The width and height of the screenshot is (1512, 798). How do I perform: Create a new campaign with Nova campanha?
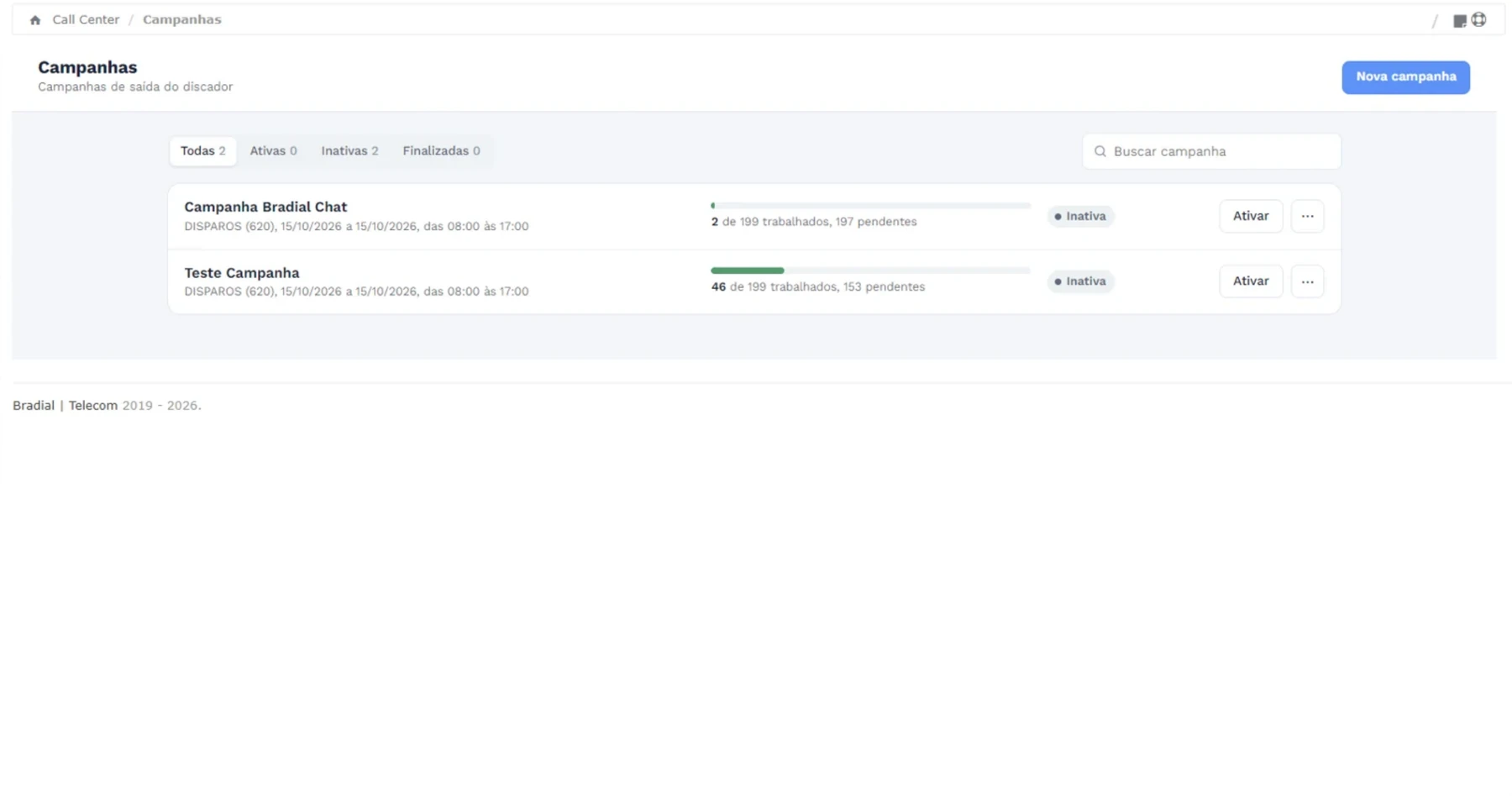coord(1405,77)
